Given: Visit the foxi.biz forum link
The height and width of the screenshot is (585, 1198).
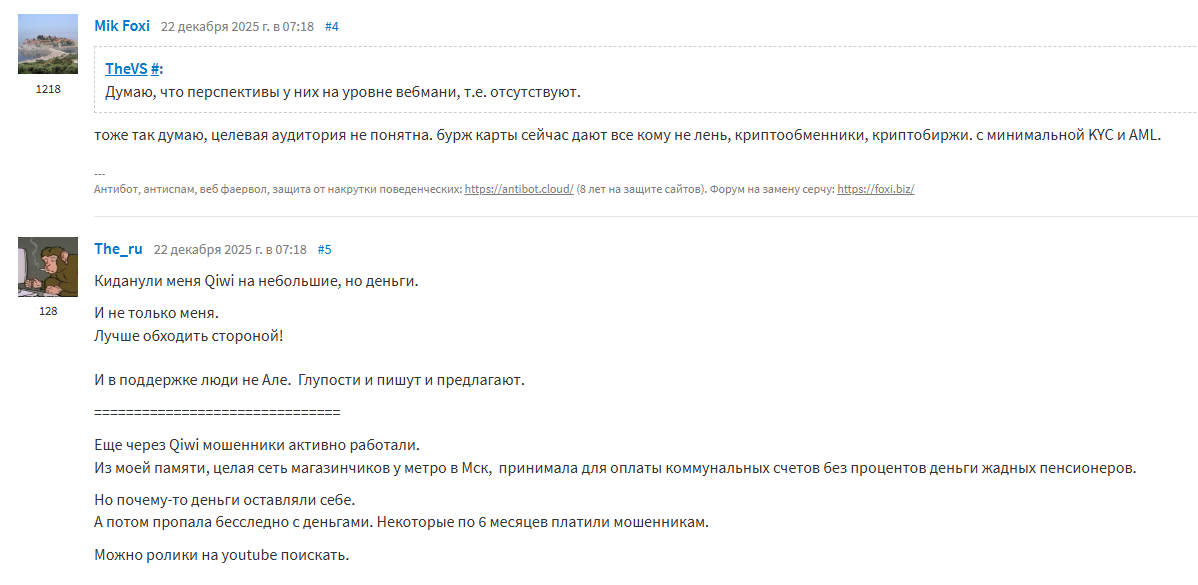Looking at the screenshot, I should coord(875,188).
